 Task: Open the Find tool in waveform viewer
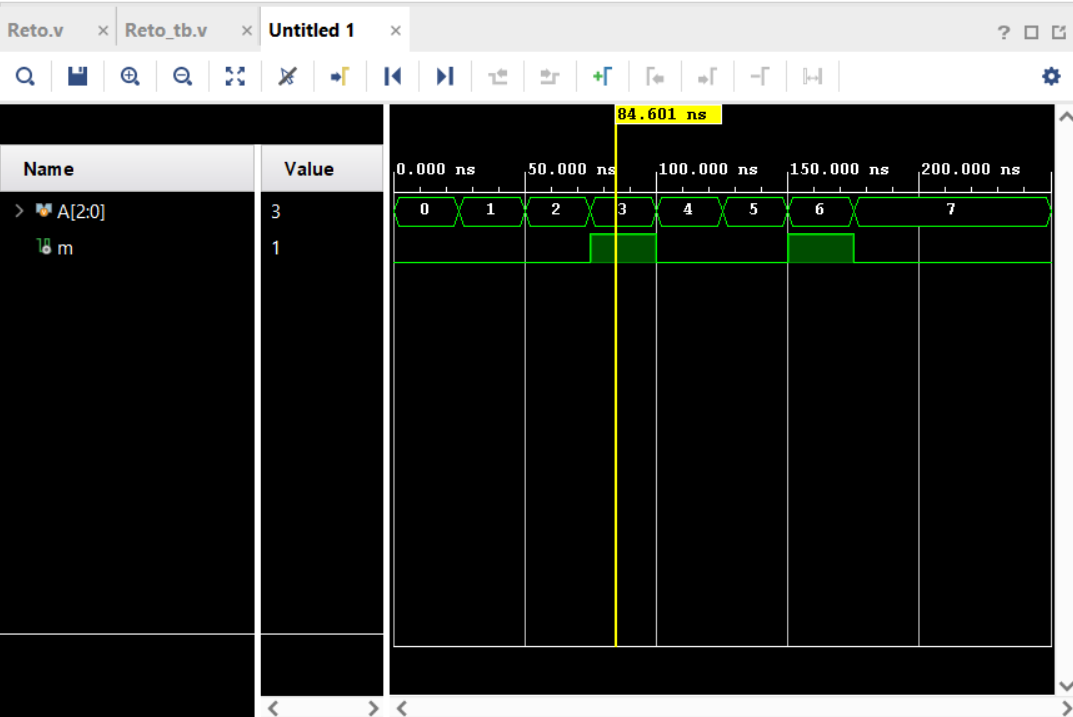point(26,76)
